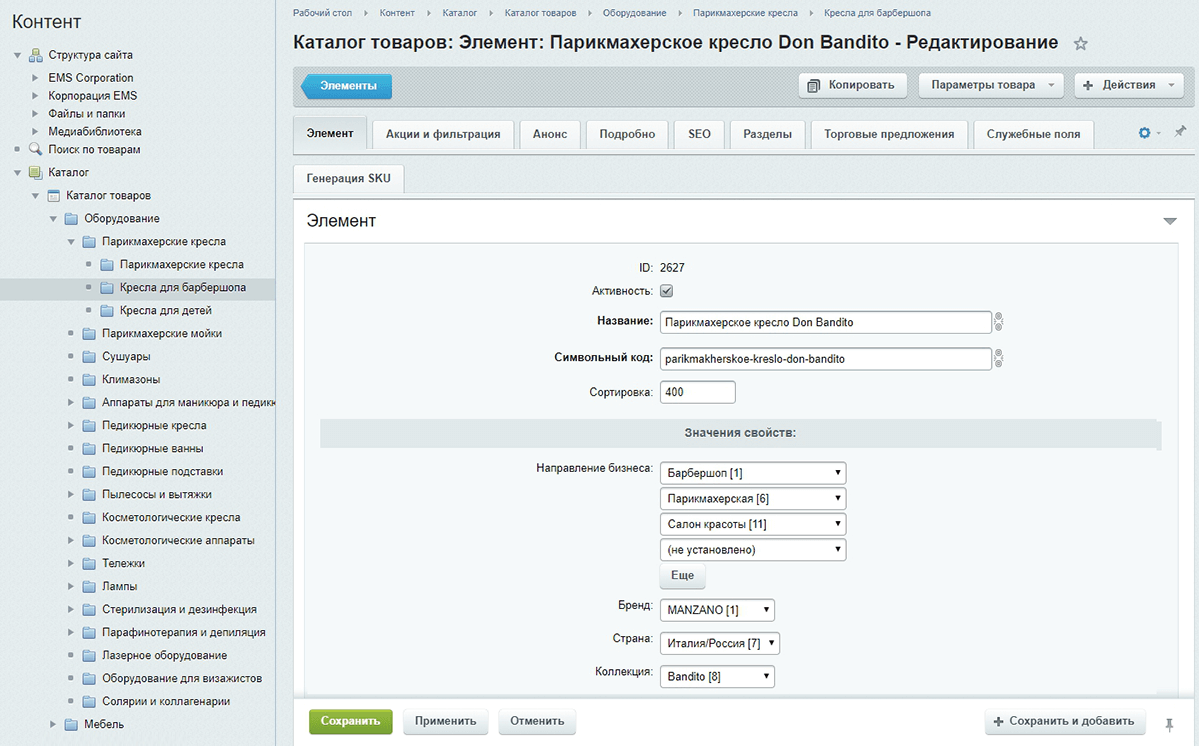
Task: Expand EMS Corporation tree node
Action: pos(34,77)
